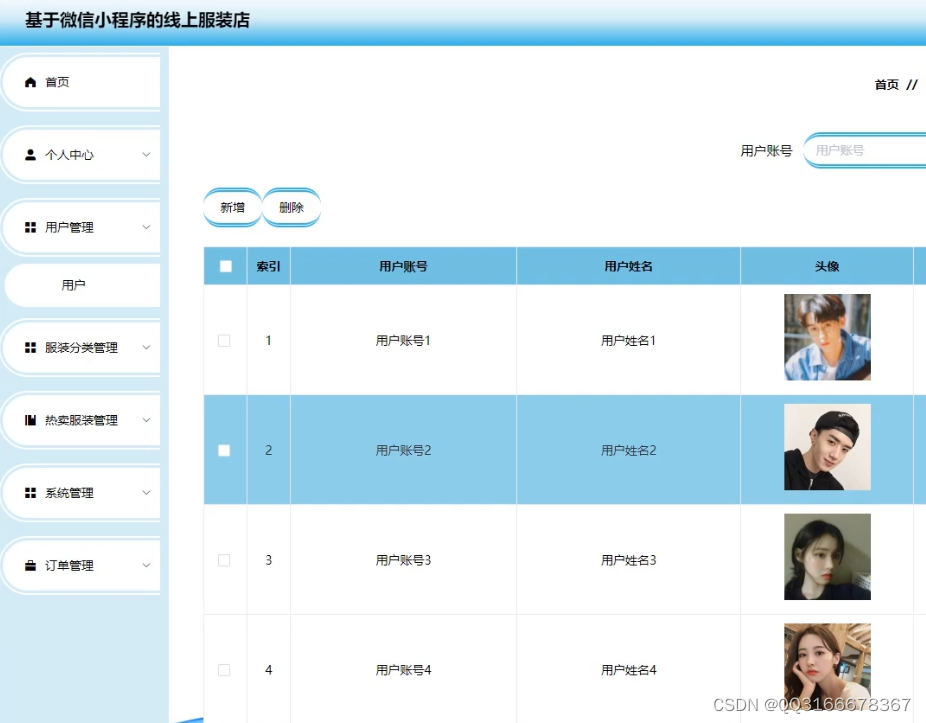
Task: Open the 服装分类管理 sidebar menu
Action: pyautogui.click(x=81, y=347)
